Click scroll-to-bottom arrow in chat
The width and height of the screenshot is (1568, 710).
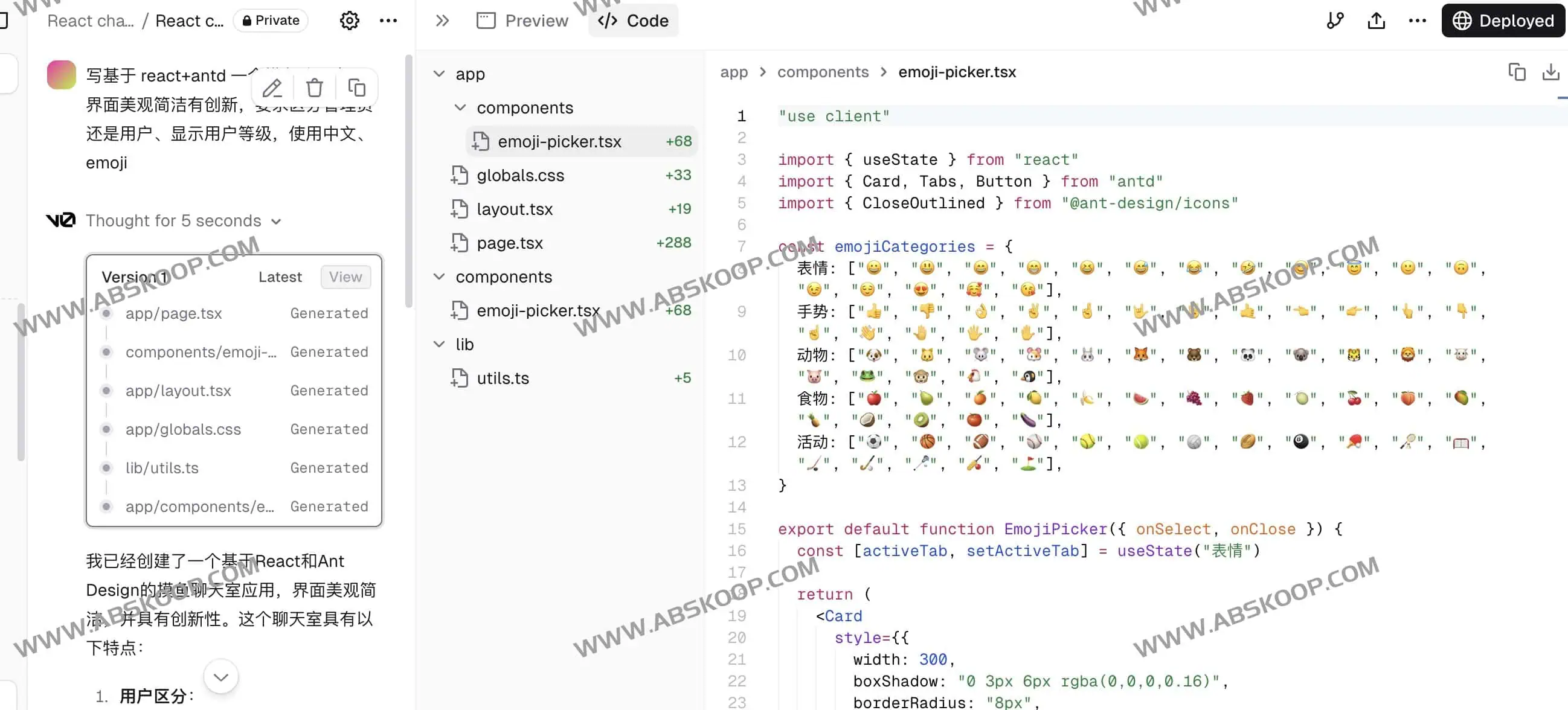pos(221,677)
